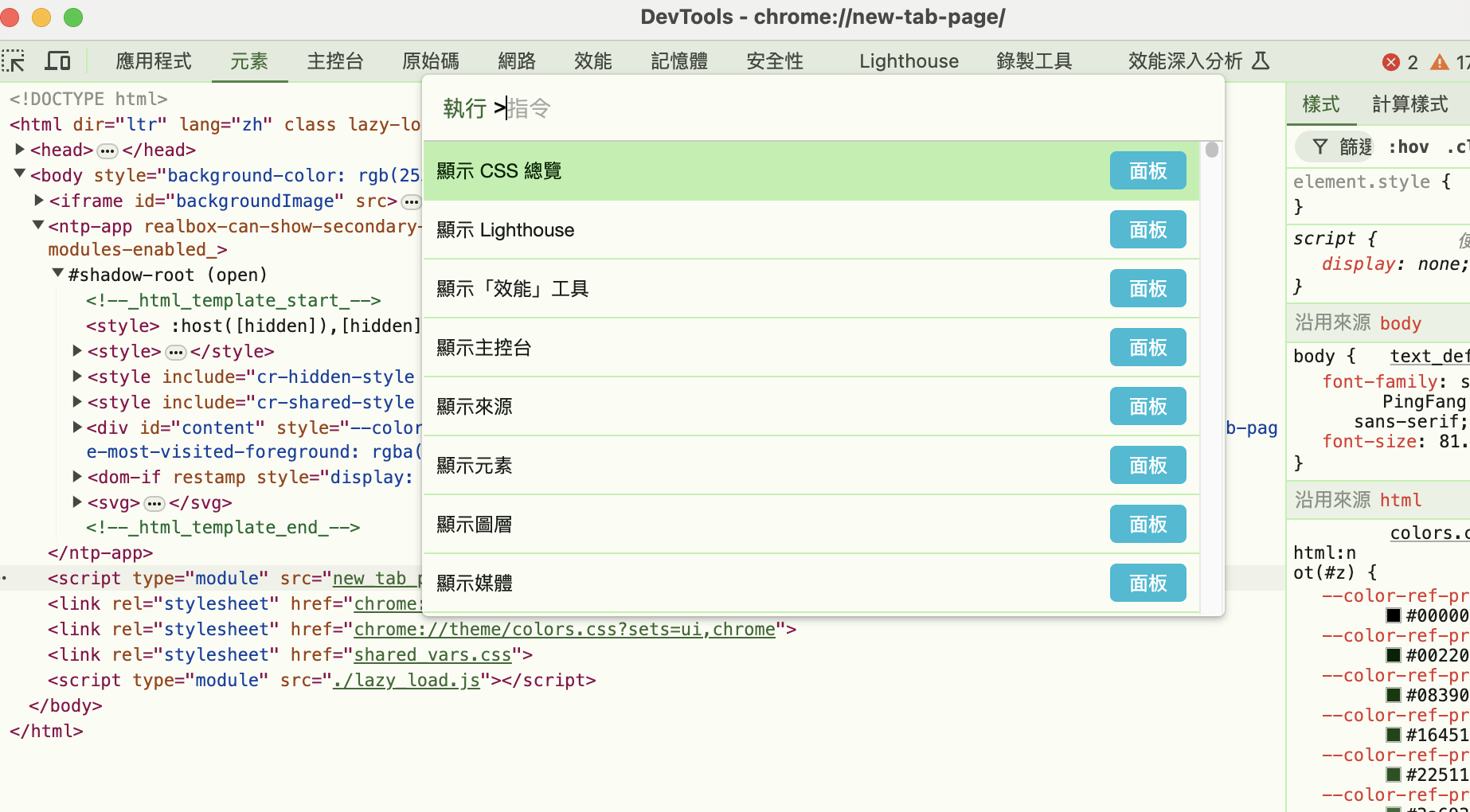Expand the cr-hidden-style style node
Viewport: 1470px width, 812px height.
click(77, 376)
